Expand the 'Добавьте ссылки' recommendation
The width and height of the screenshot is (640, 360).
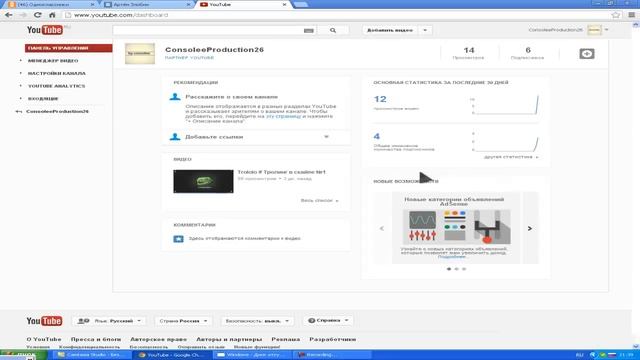point(326,137)
